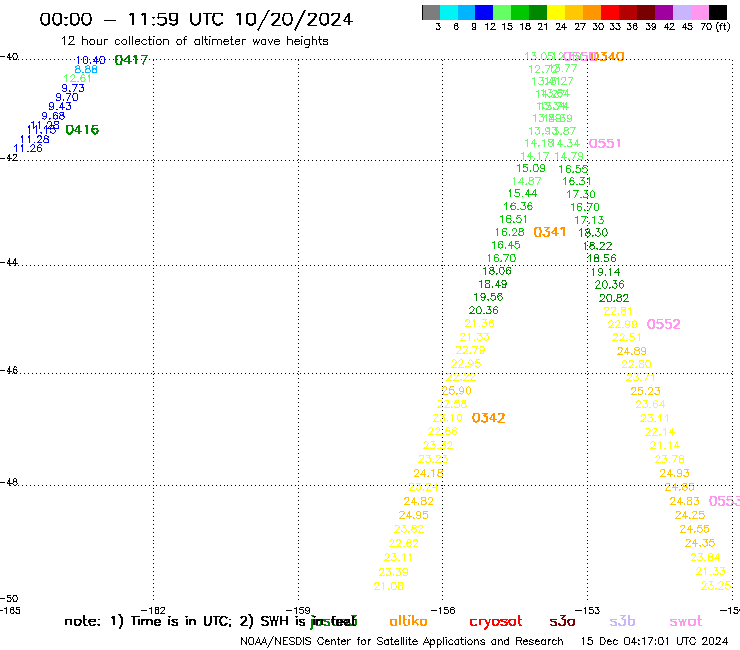740x650 pixels.
Task: Click the wave height value '24.95'
Action: point(413,515)
